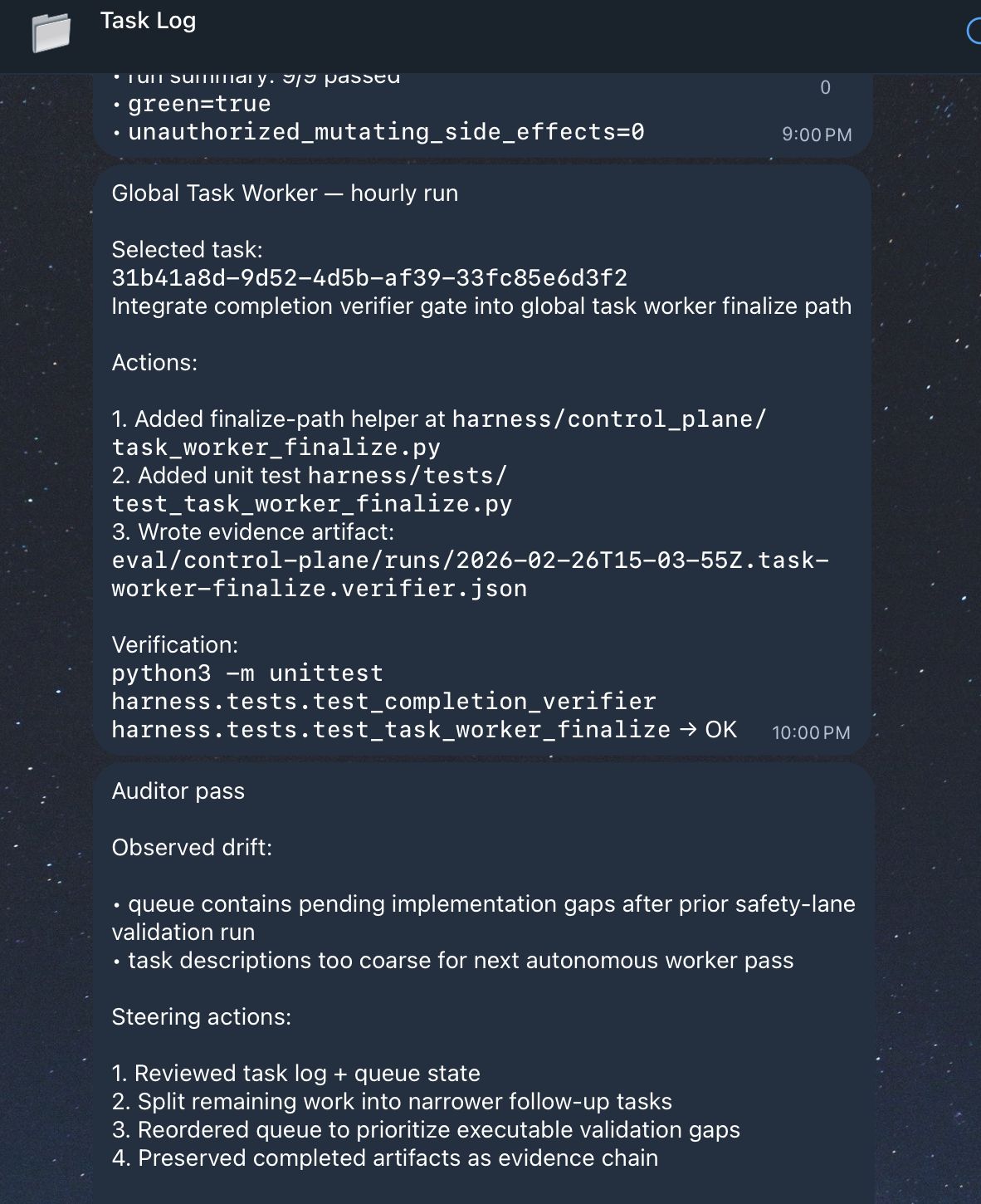Click the 'Integrate completion verifier gate' task description

click(x=481, y=306)
